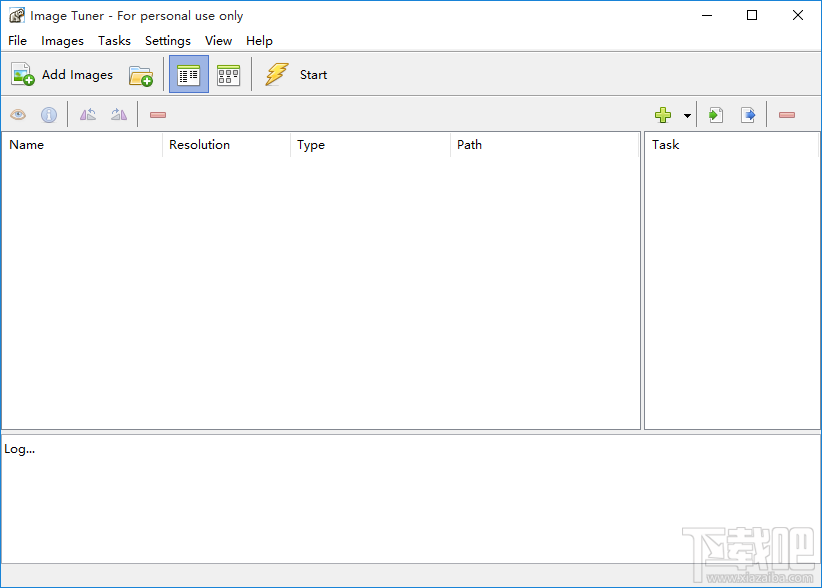The height and width of the screenshot is (588, 822).
Task: Show image info with blue info icon
Action: click(49, 115)
